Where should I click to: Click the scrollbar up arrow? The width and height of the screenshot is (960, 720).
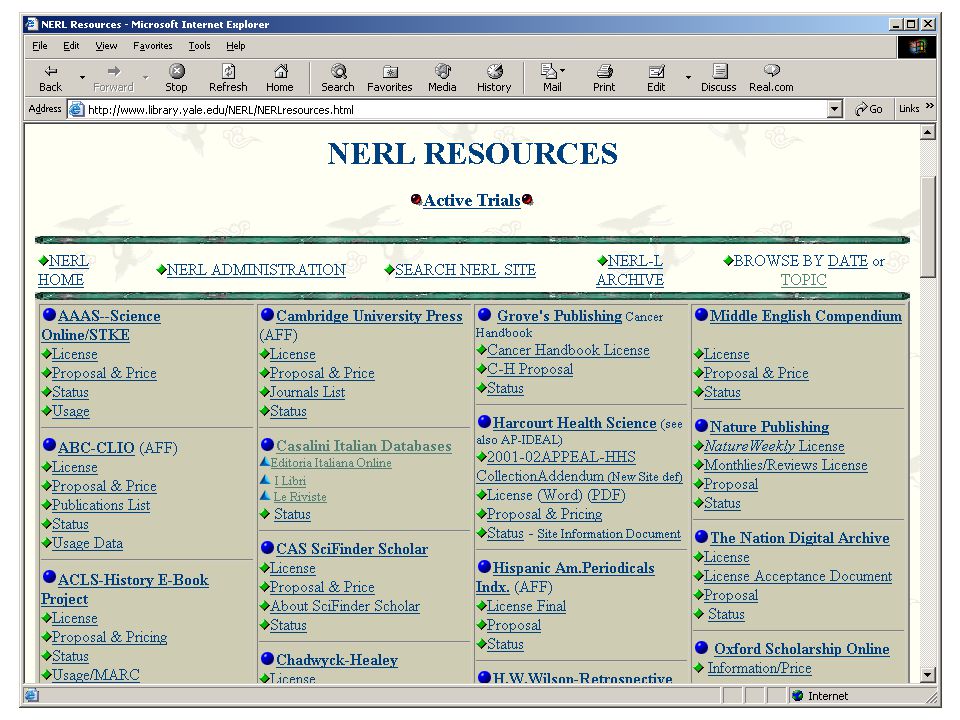pos(928,132)
